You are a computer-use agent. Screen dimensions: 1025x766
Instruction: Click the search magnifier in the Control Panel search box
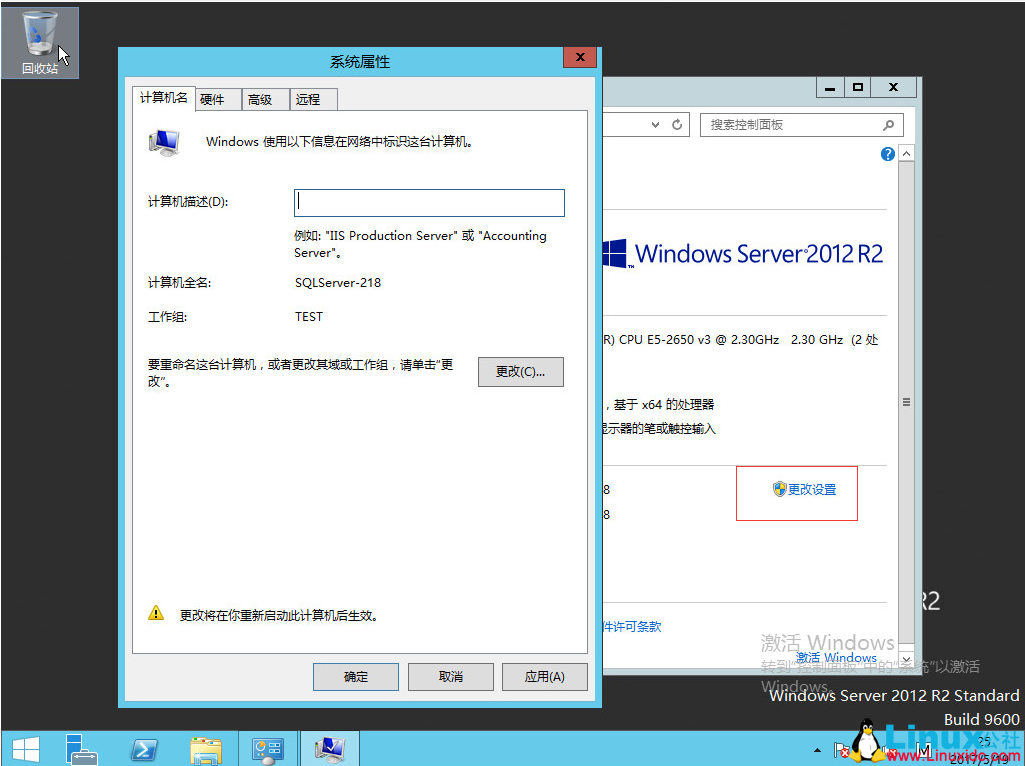coord(888,124)
